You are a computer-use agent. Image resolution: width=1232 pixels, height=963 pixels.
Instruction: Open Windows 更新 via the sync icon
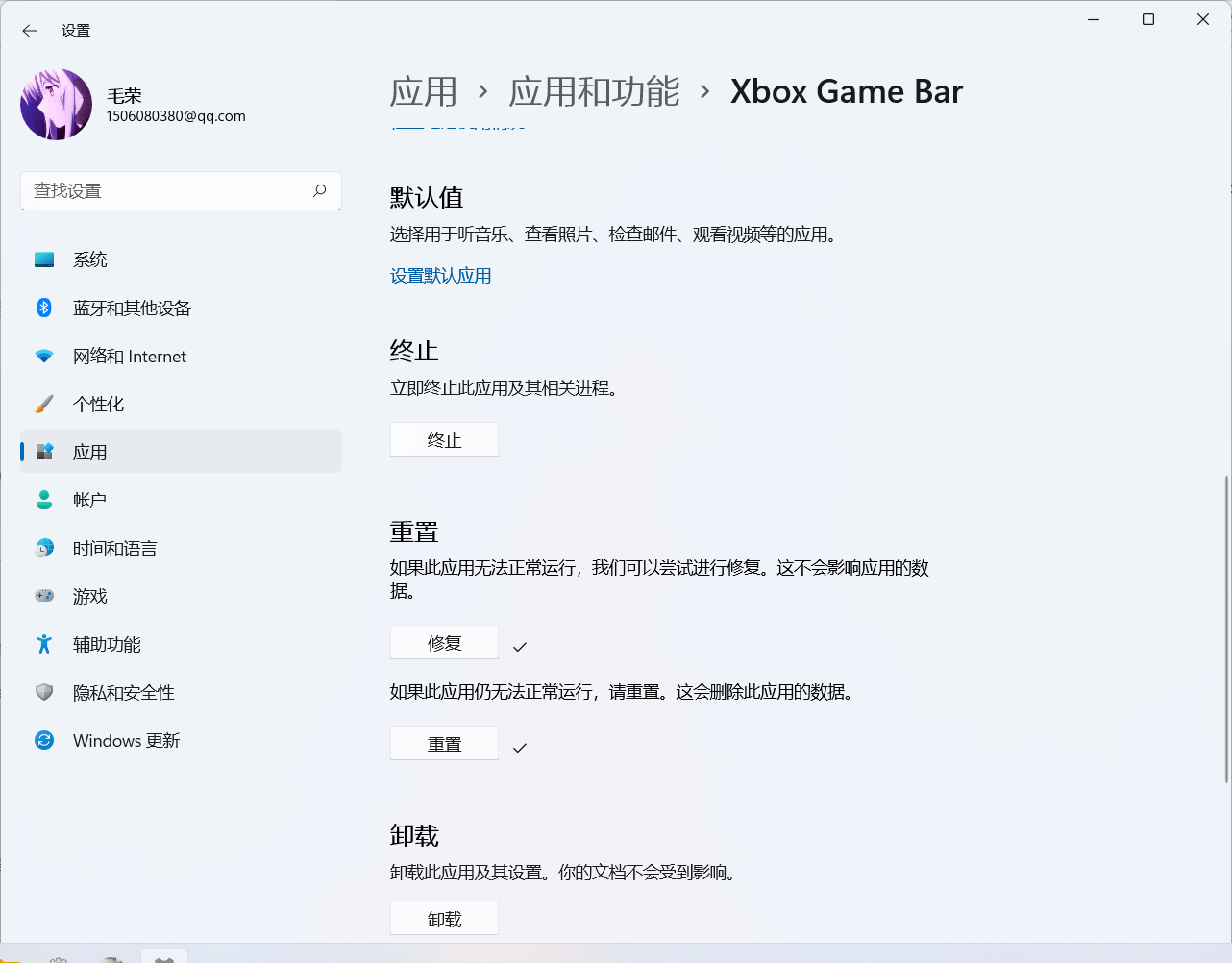(44, 740)
